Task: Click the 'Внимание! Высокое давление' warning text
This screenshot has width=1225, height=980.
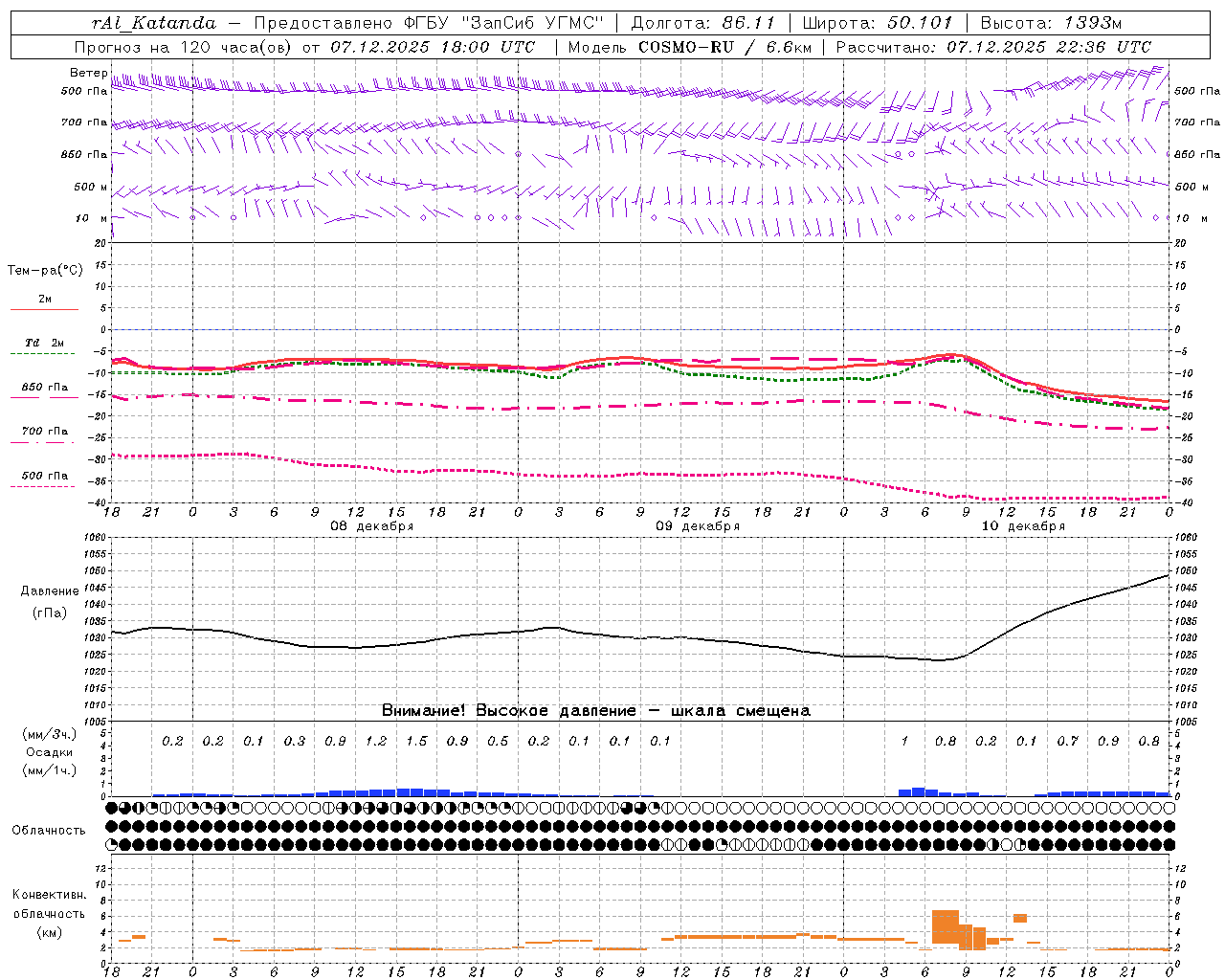Action: [508, 711]
